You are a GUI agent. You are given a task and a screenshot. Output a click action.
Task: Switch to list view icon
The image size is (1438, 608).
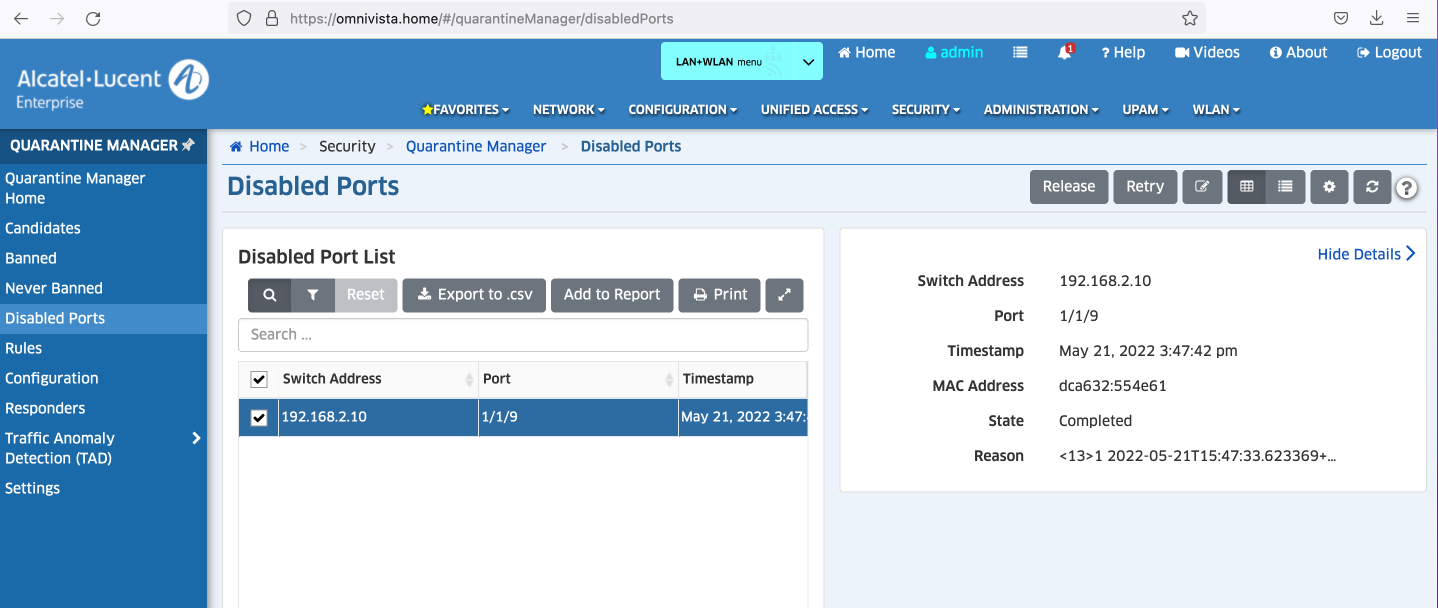pyautogui.click(x=1285, y=187)
